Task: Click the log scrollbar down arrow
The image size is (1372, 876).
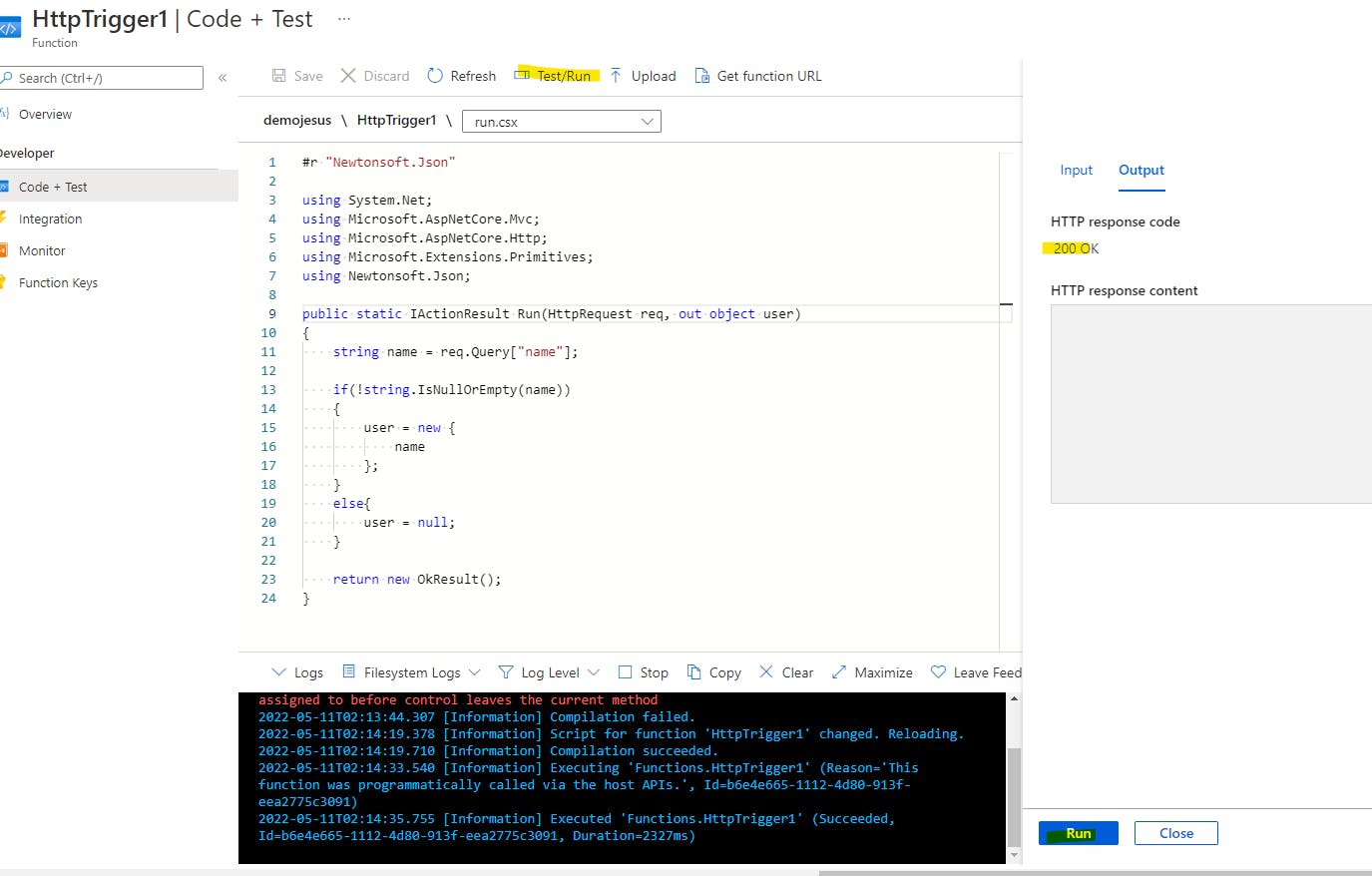Action: [x=1014, y=855]
